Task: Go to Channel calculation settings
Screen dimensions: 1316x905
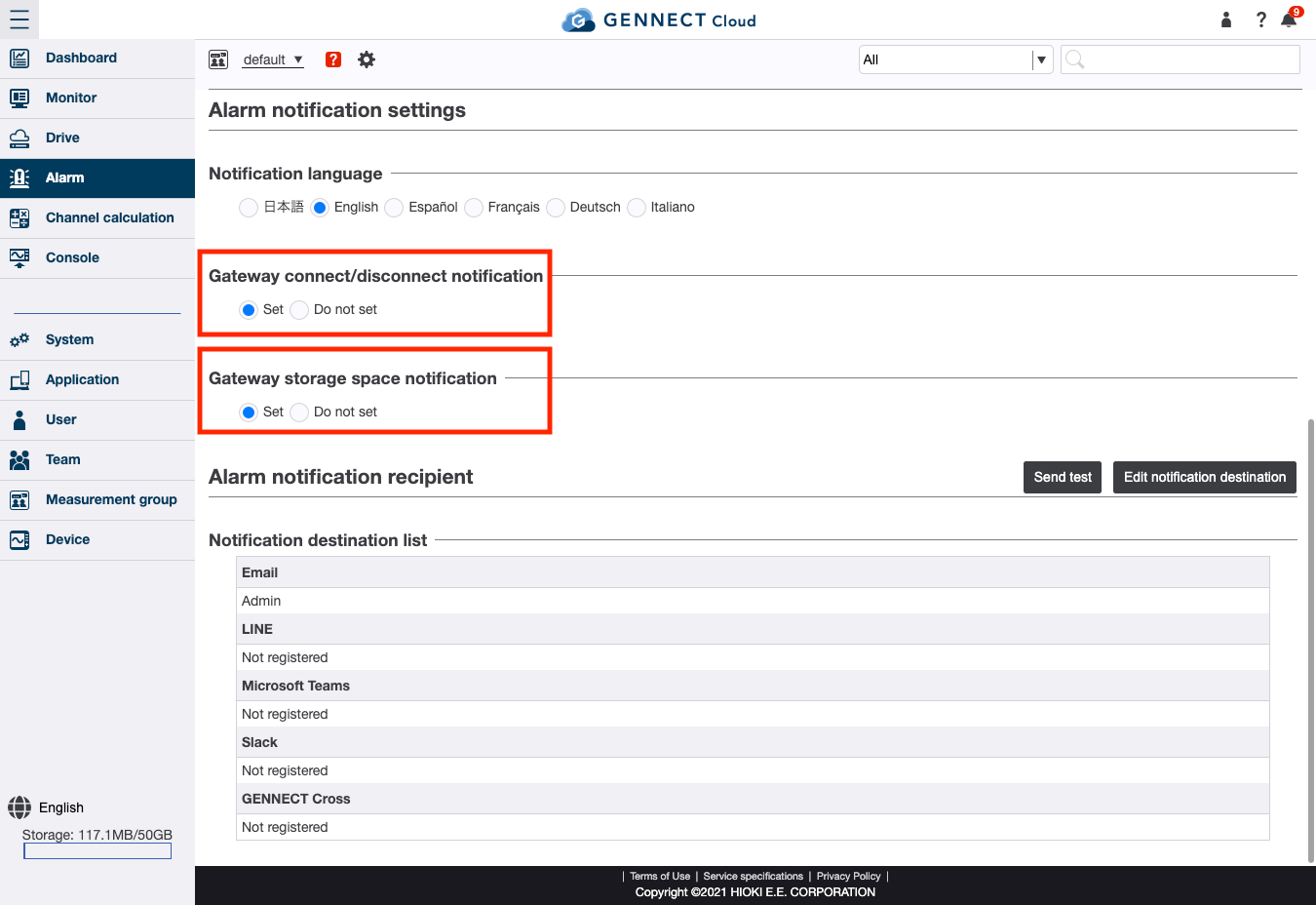Action: click(x=109, y=217)
